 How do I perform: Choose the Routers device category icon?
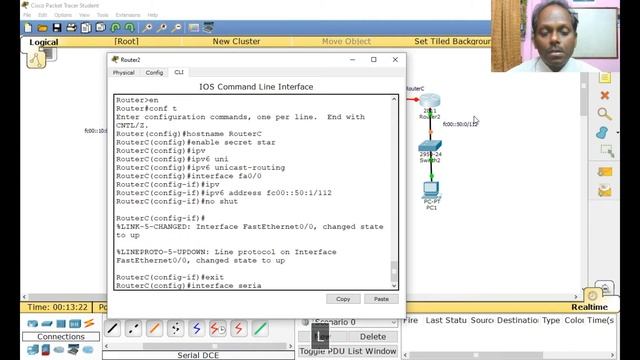(x=33, y=324)
